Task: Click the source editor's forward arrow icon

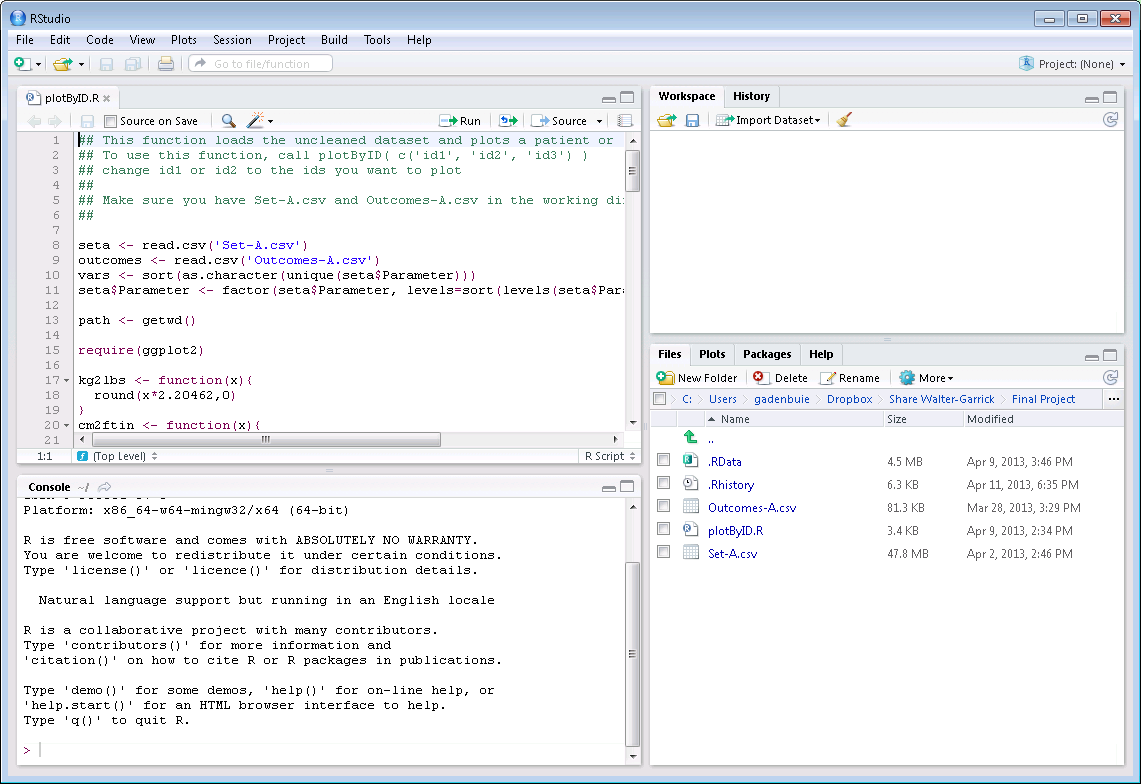Action: (x=55, y=121)
